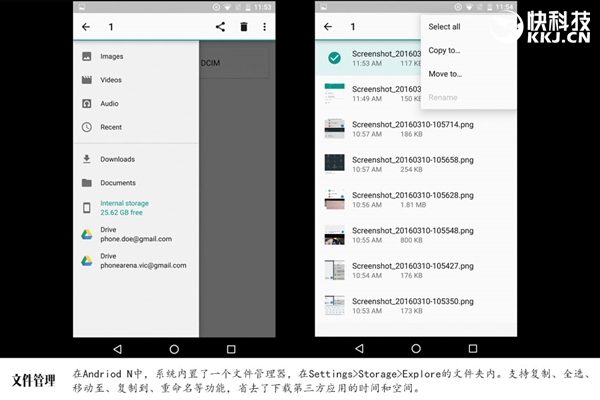Choose Move to... from the popup menu
This screenshot has height=400, width=600.
point(445,73)
